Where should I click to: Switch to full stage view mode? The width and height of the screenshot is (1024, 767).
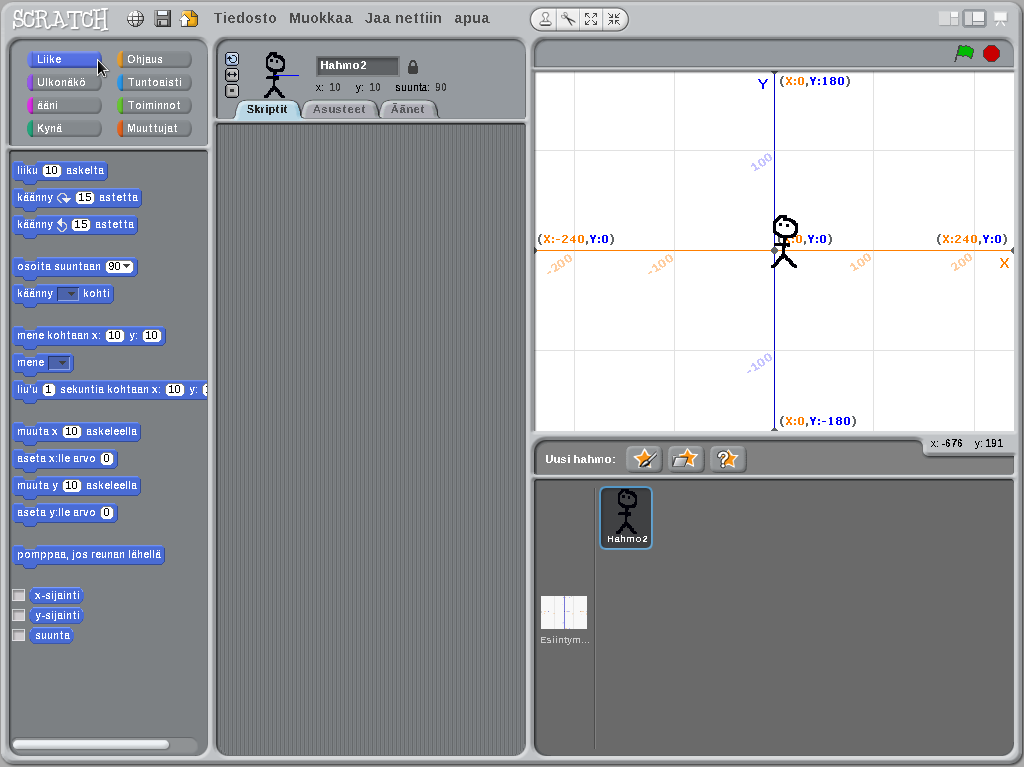974,19
